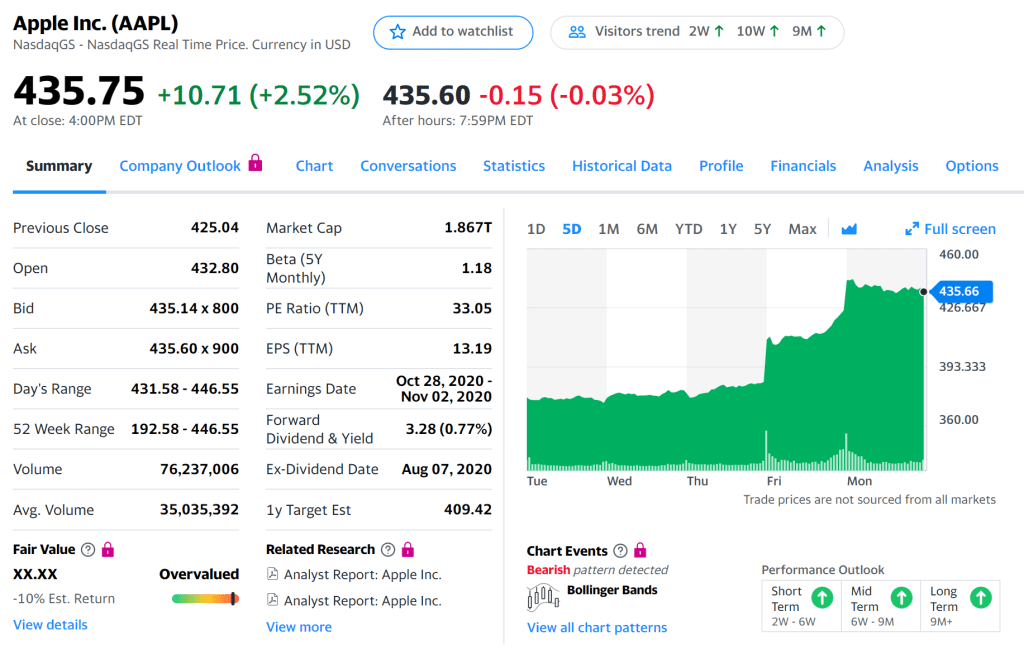1024x654 pixels.
Task: Click View all chart patterns link
Action: [x=597, y=628]
